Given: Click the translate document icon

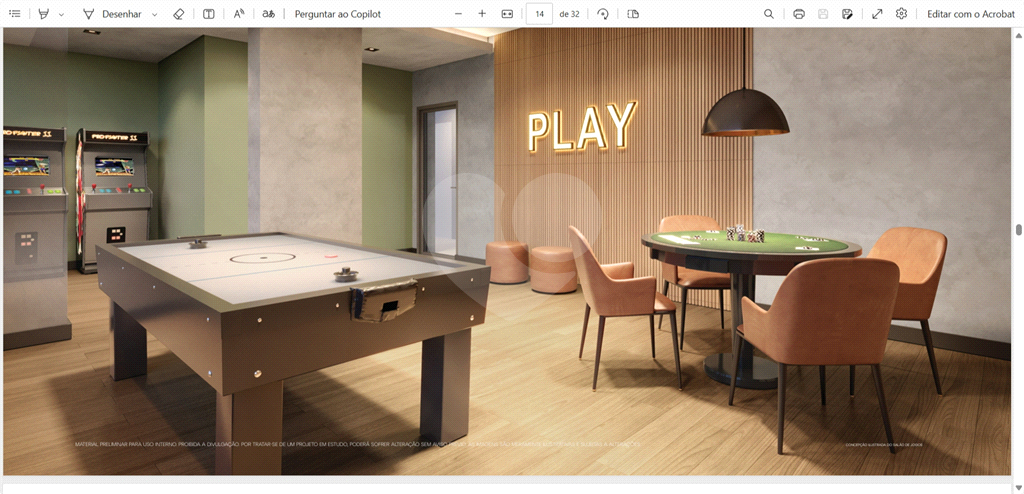Looking at the screenshot, I should tap(268, 14).
